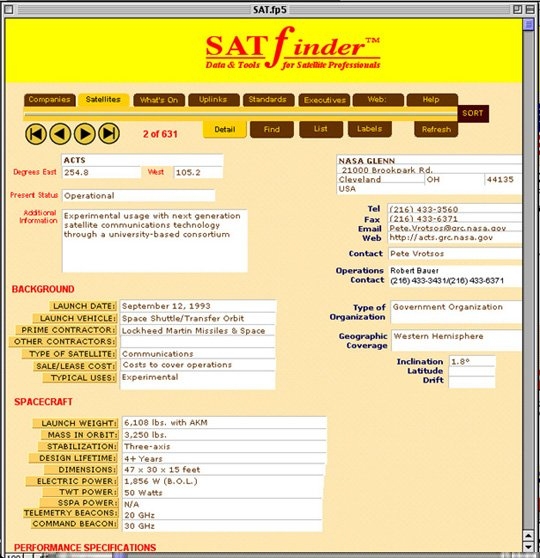Click Operations Contact Robert Bauer field
This screenshot has width=540, height=558.
(x=455, y=276)
